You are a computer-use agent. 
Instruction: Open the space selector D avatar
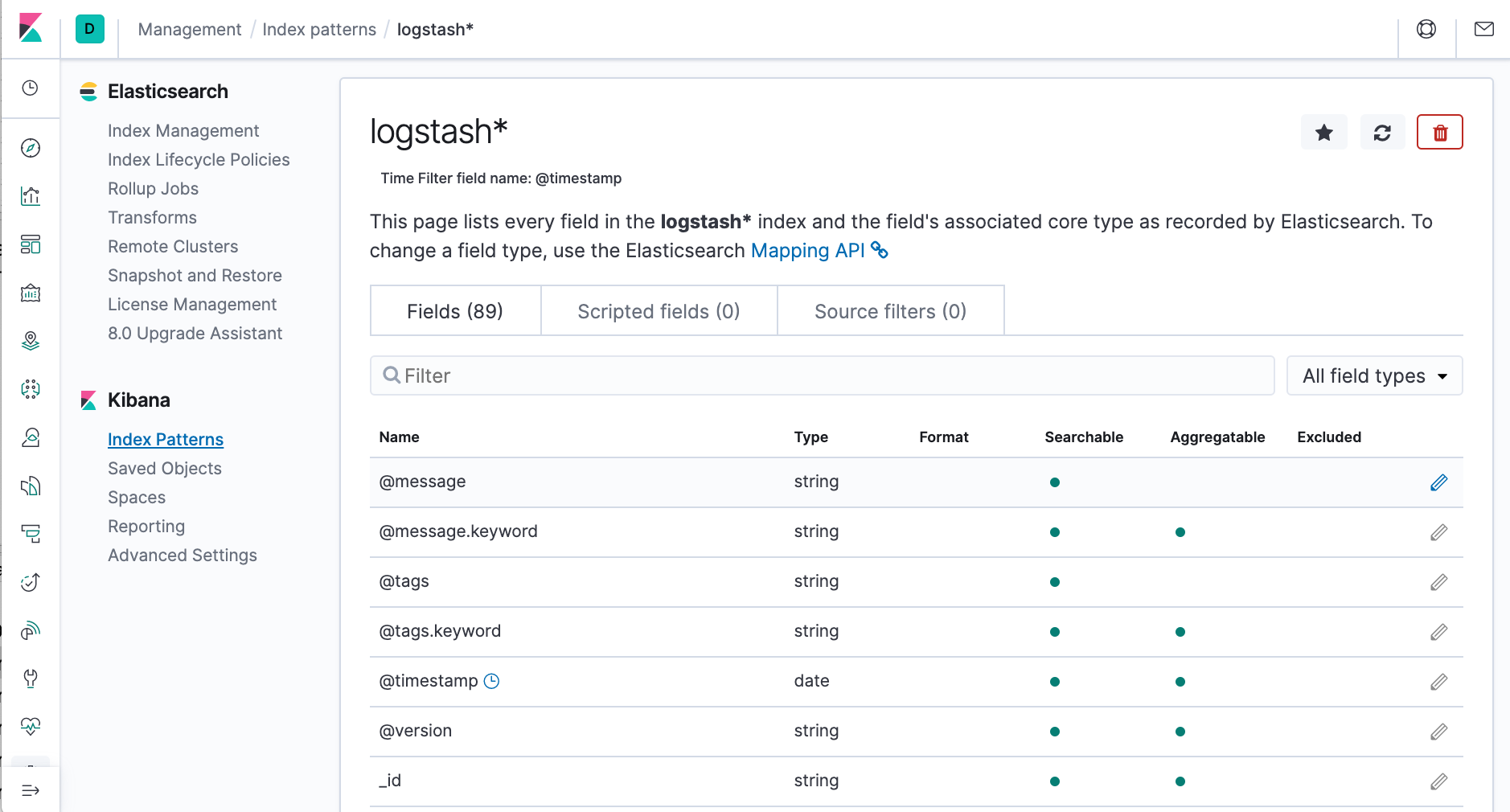point(90,29)
